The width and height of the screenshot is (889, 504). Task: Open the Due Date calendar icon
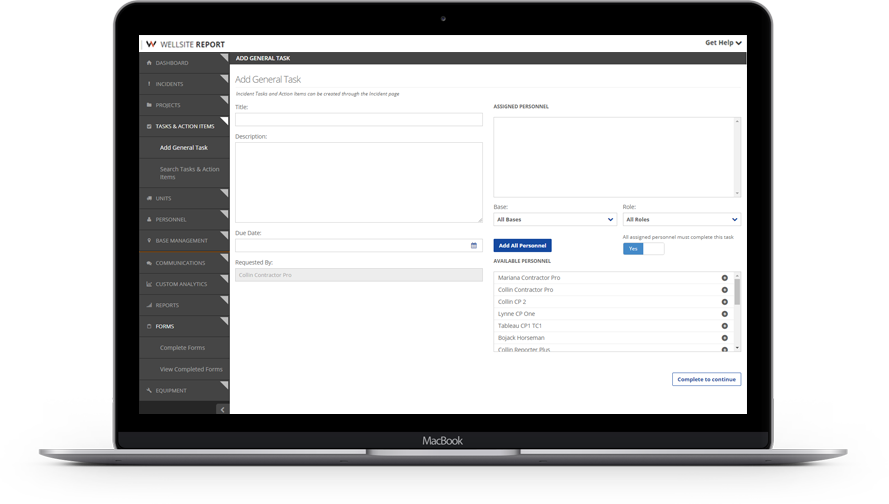(474, 245)
